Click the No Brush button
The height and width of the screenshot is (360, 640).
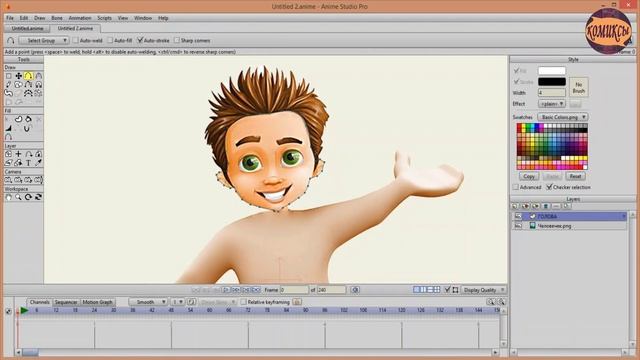pos(578,87)
